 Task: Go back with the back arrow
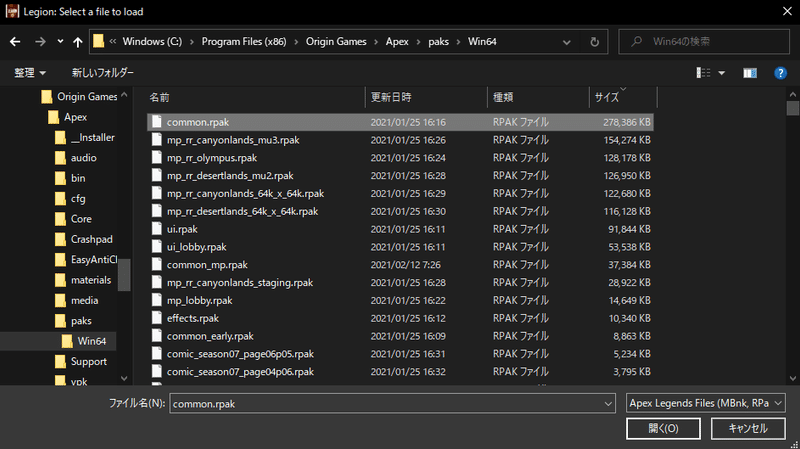(x=15, y=42)
